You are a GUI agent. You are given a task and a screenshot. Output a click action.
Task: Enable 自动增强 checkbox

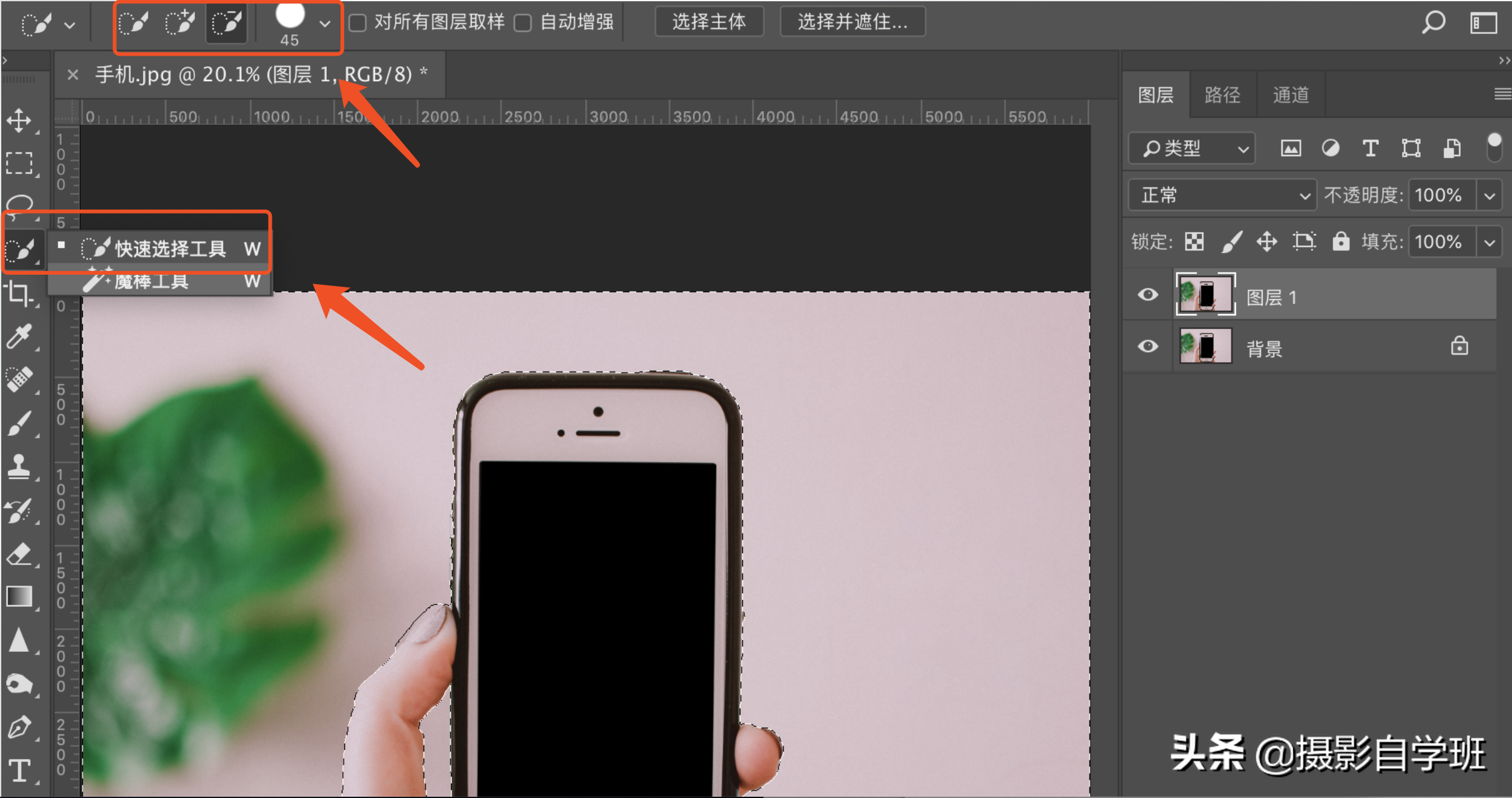523,23
